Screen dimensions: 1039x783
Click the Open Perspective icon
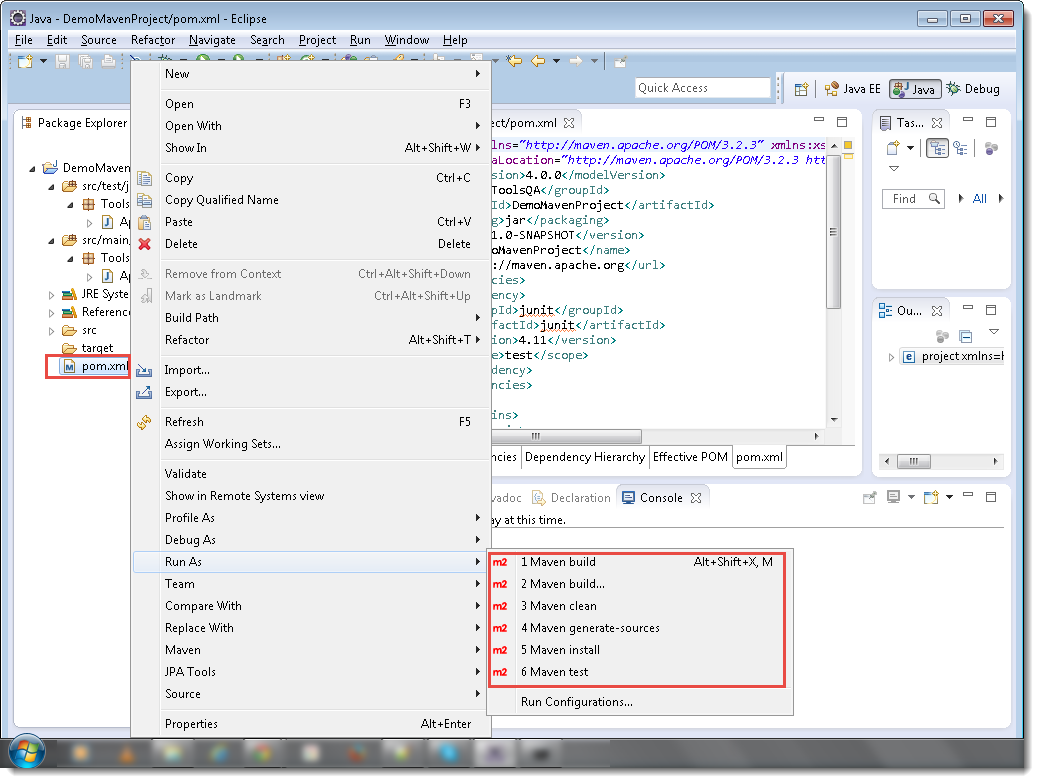click(801, 89)
